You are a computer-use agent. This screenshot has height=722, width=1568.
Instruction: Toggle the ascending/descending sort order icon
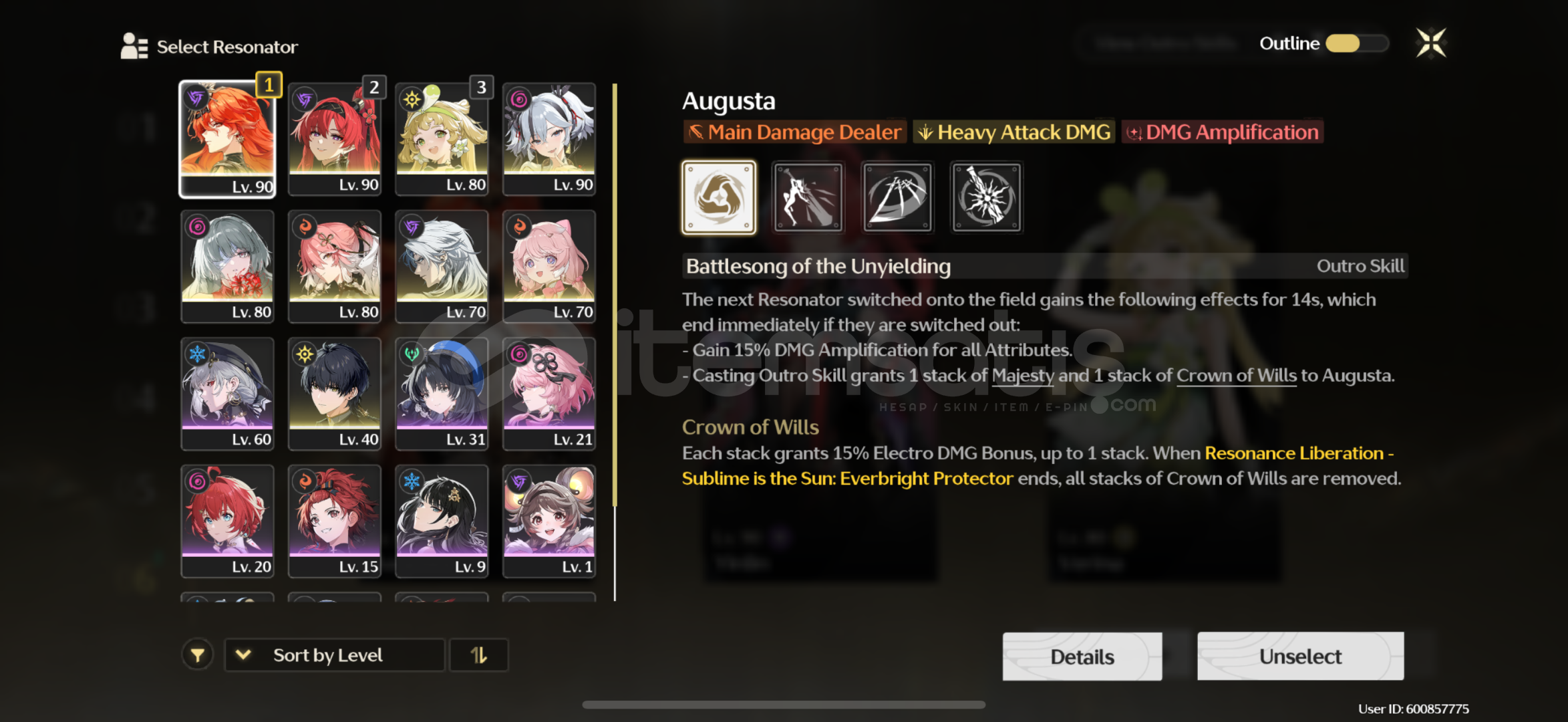click(x=478, y=655)
